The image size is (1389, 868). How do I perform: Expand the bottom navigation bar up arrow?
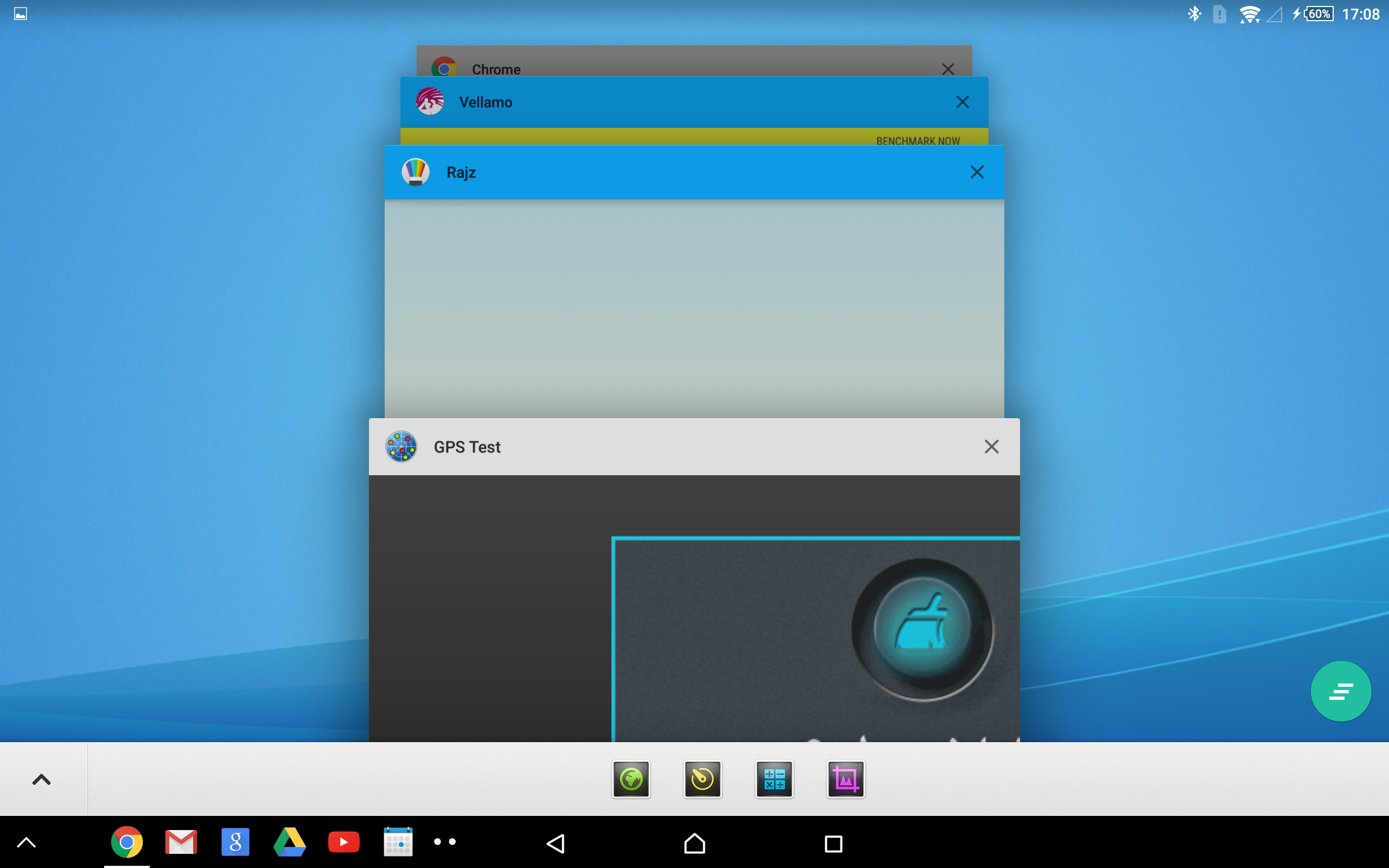point(27,842)
